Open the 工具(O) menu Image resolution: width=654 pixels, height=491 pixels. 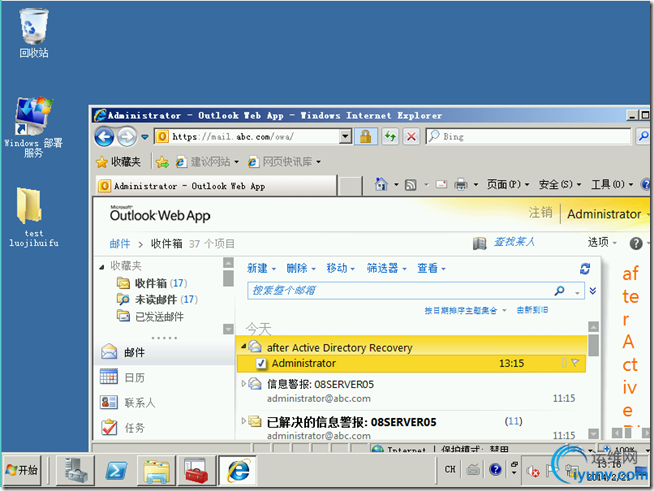tap(612, 184)
